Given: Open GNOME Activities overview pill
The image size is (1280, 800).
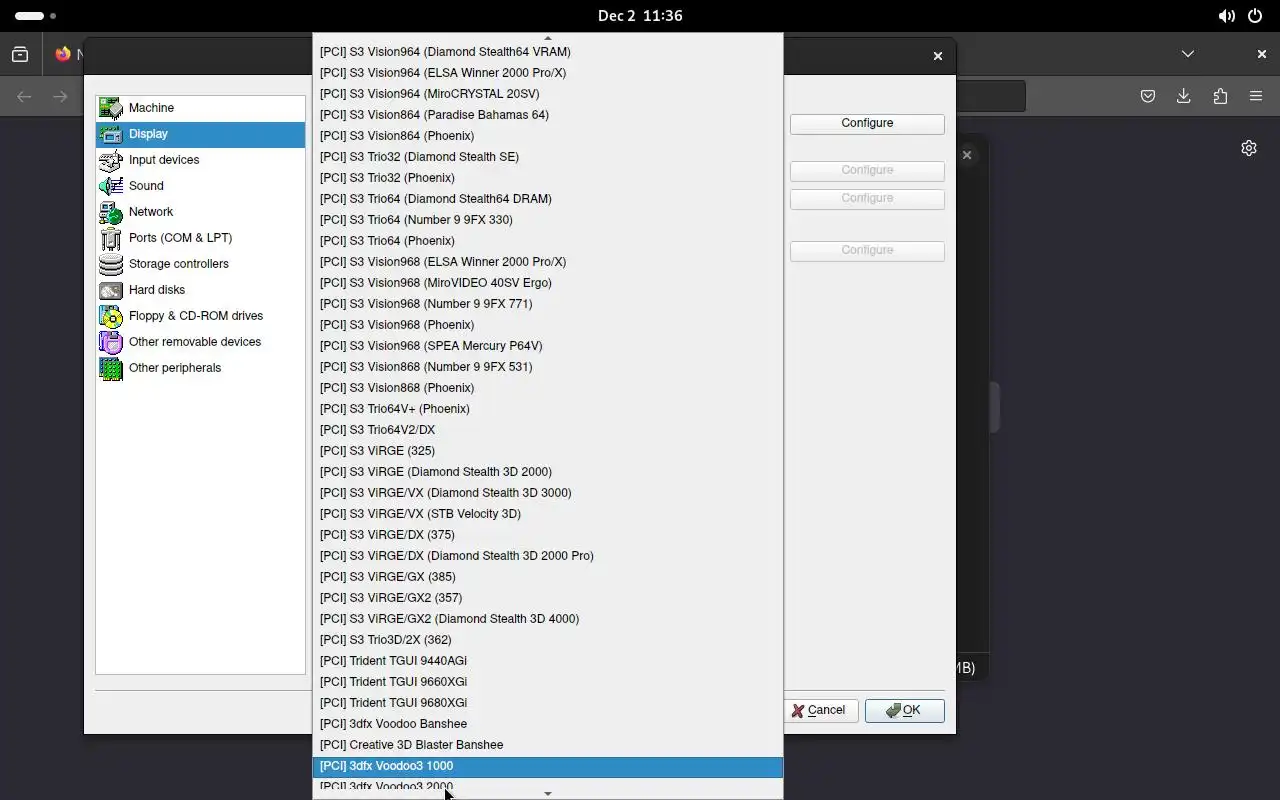Looking at the screenshot, I should [36, 16].
